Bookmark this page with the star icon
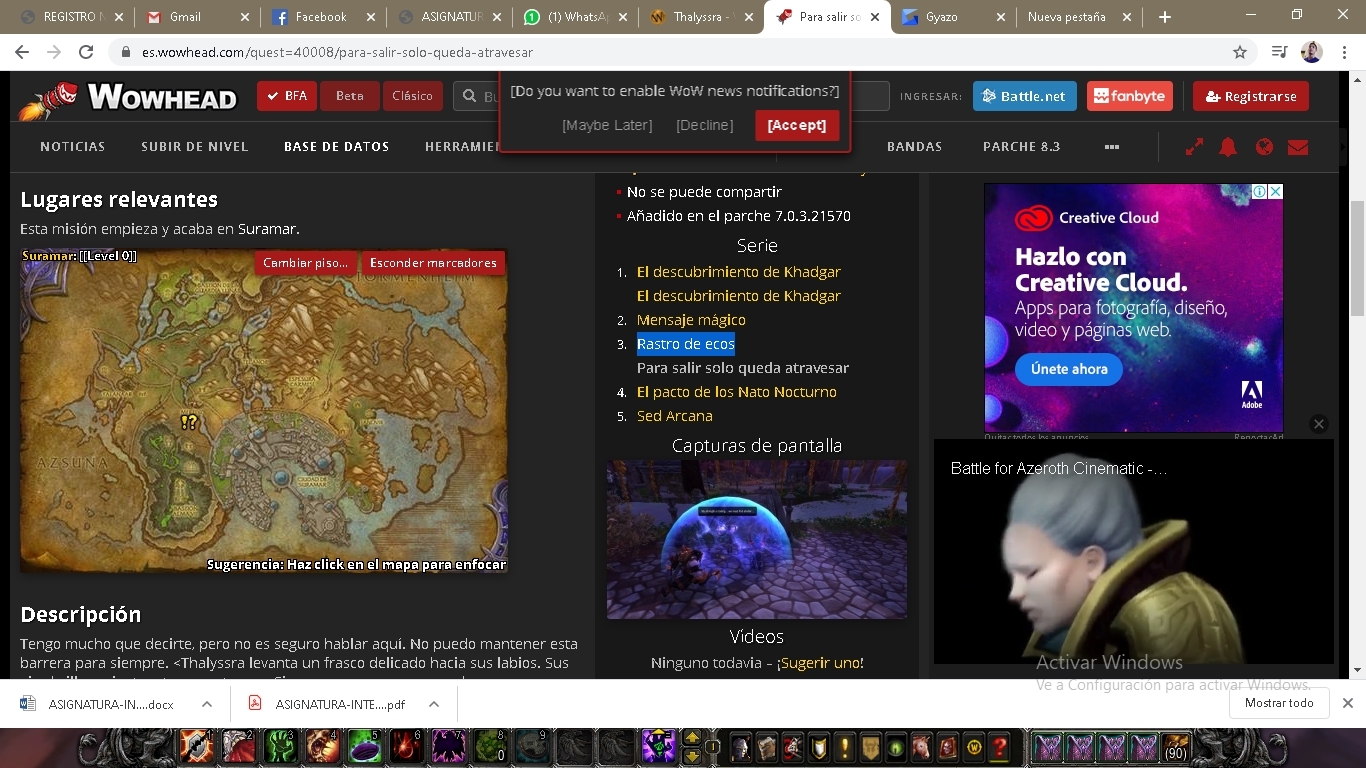The width and height of the screenshot is (1366, 768). coord(1240,52)
